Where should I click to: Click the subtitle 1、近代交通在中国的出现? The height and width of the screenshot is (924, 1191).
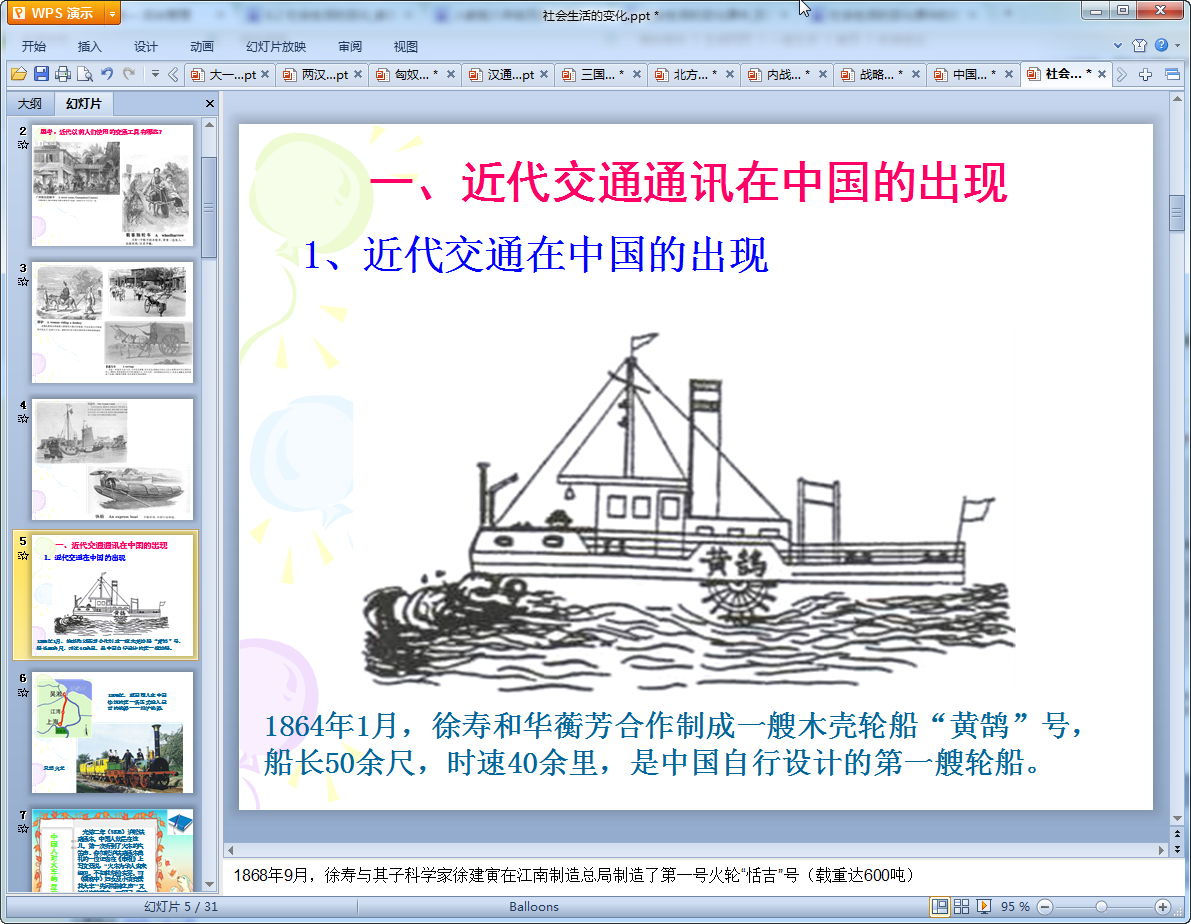(x=535, y=254)
